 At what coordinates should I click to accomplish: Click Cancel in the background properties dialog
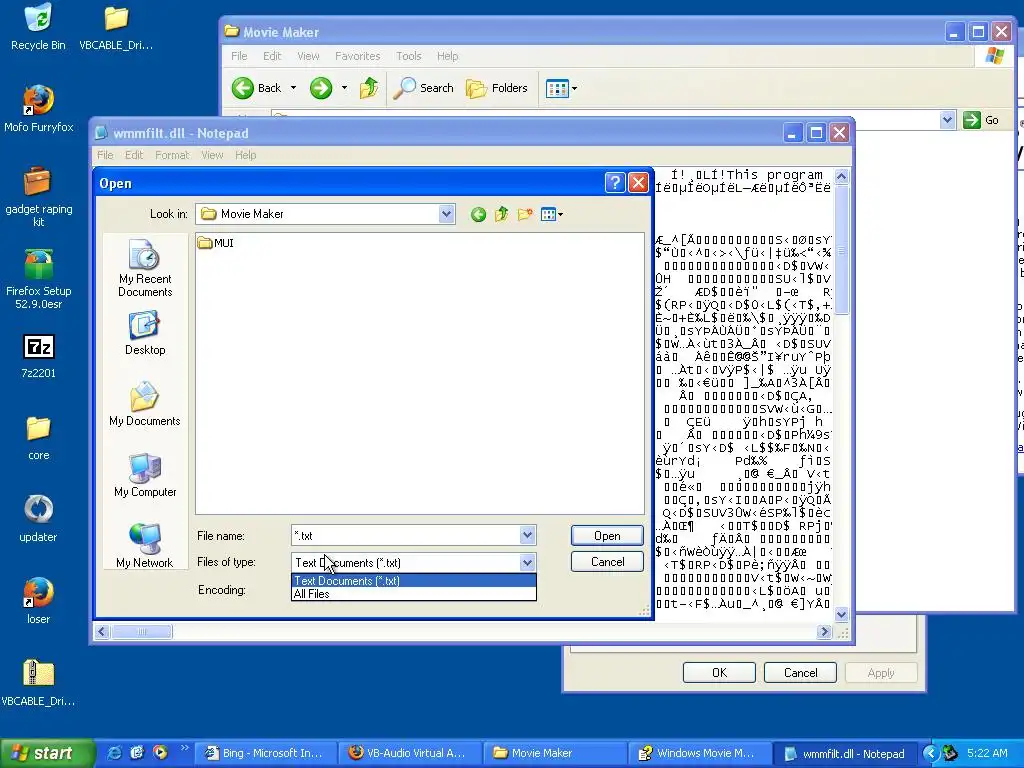(800, 673)
